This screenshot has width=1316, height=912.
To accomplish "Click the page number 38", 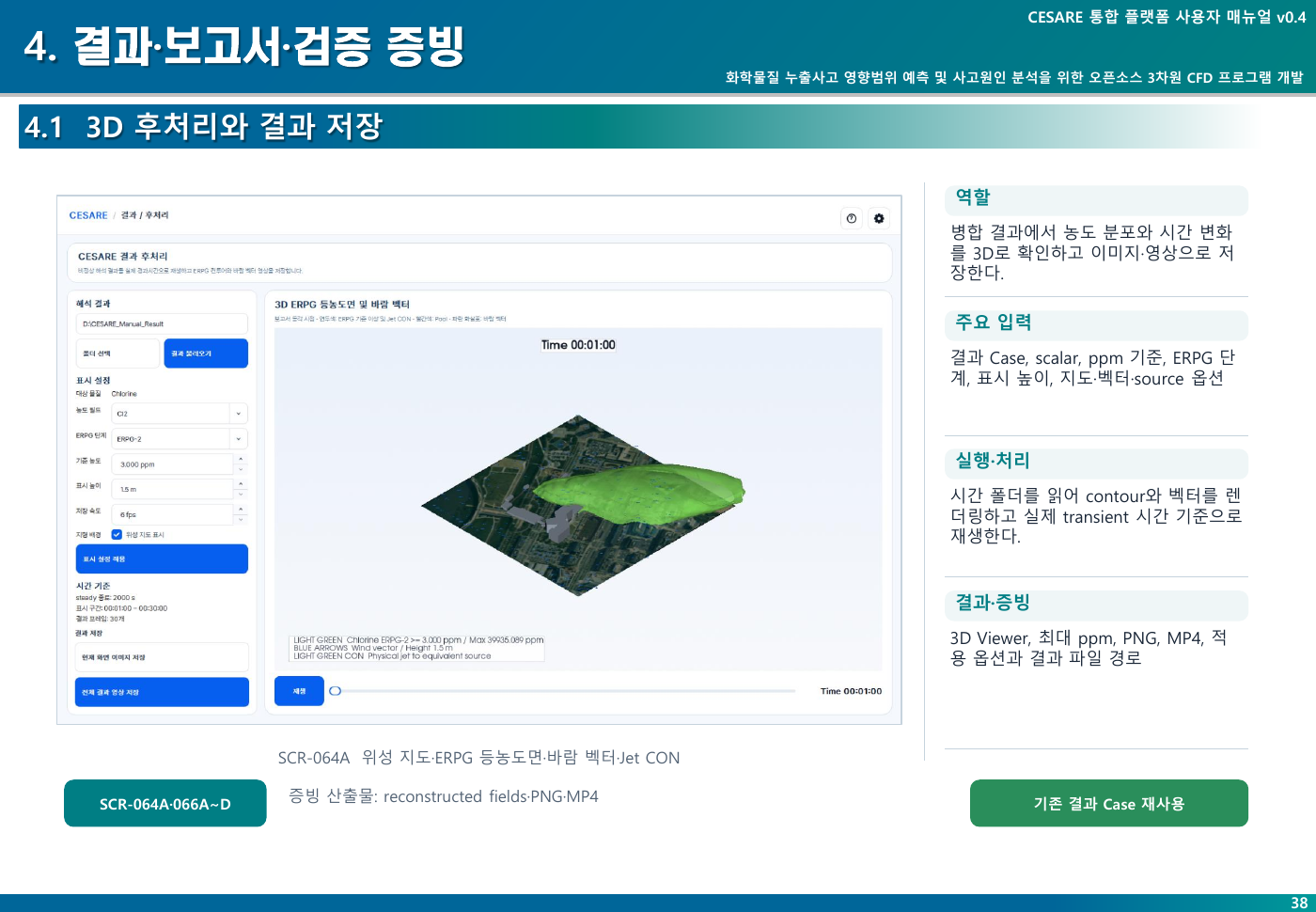I will pos(1299,903).
